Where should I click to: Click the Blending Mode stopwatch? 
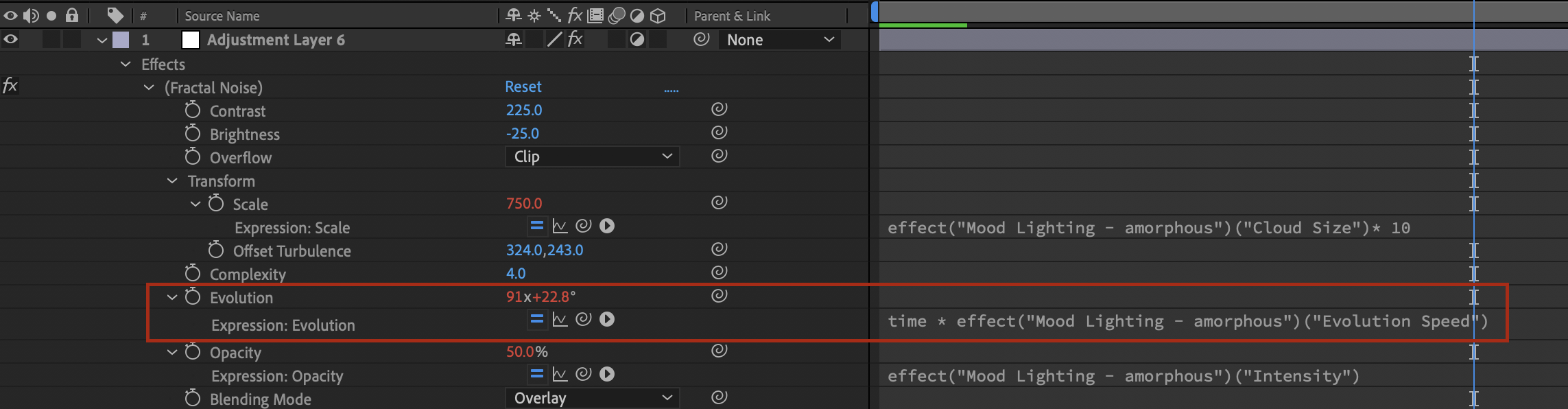coord(193,398)
